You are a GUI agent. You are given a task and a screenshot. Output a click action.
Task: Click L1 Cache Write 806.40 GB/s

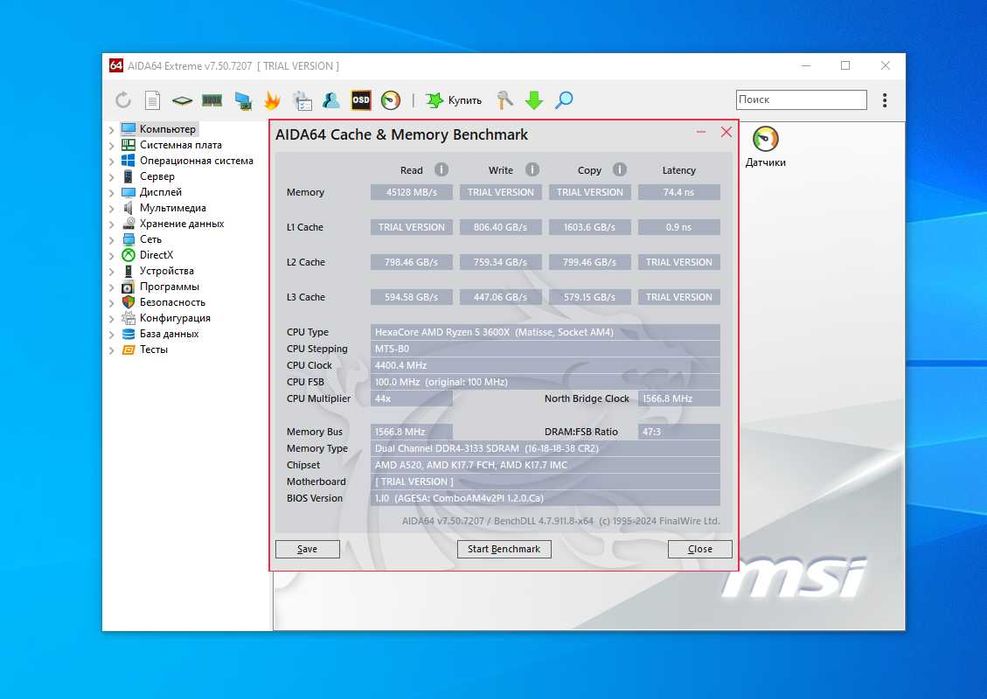pos(500,227)
